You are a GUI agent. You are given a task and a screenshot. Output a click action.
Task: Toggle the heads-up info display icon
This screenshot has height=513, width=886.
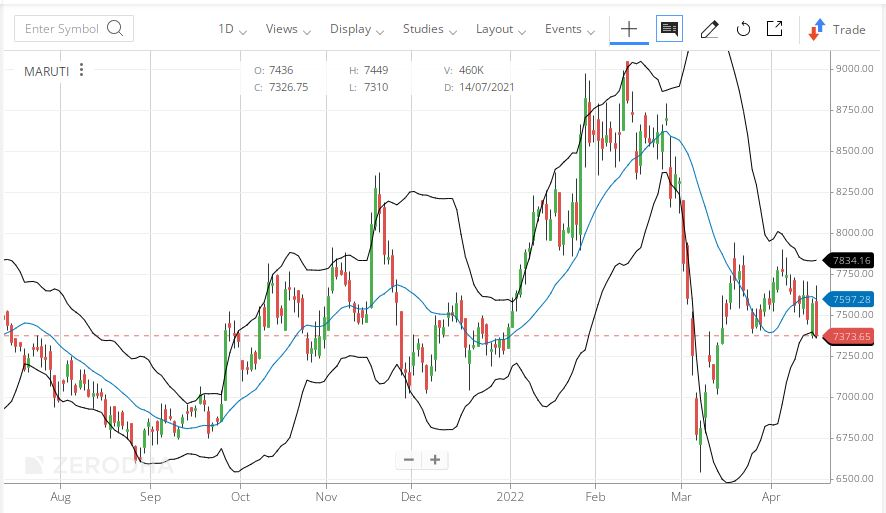coord(670,28)
